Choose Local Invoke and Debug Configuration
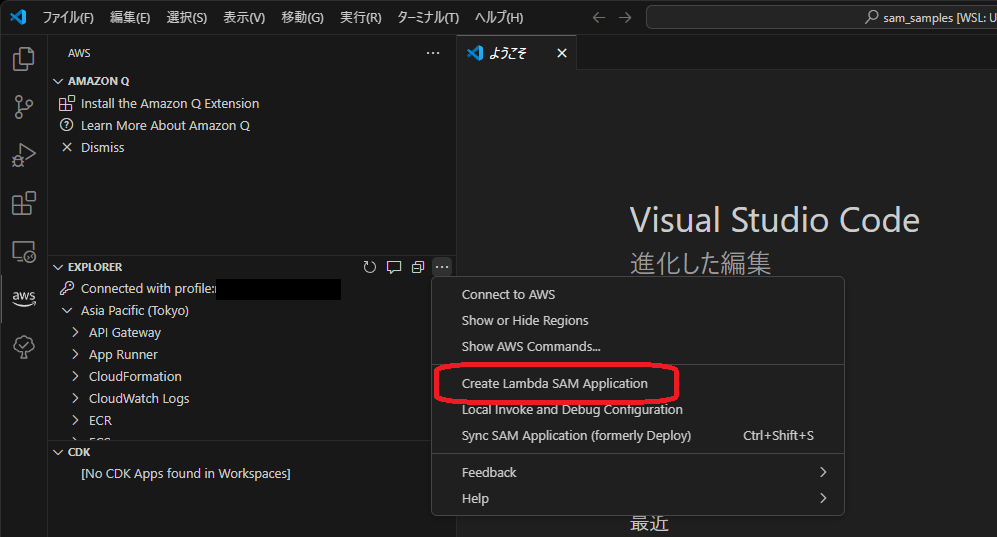The height and width of the screenshot is (537, 997). 638,409
